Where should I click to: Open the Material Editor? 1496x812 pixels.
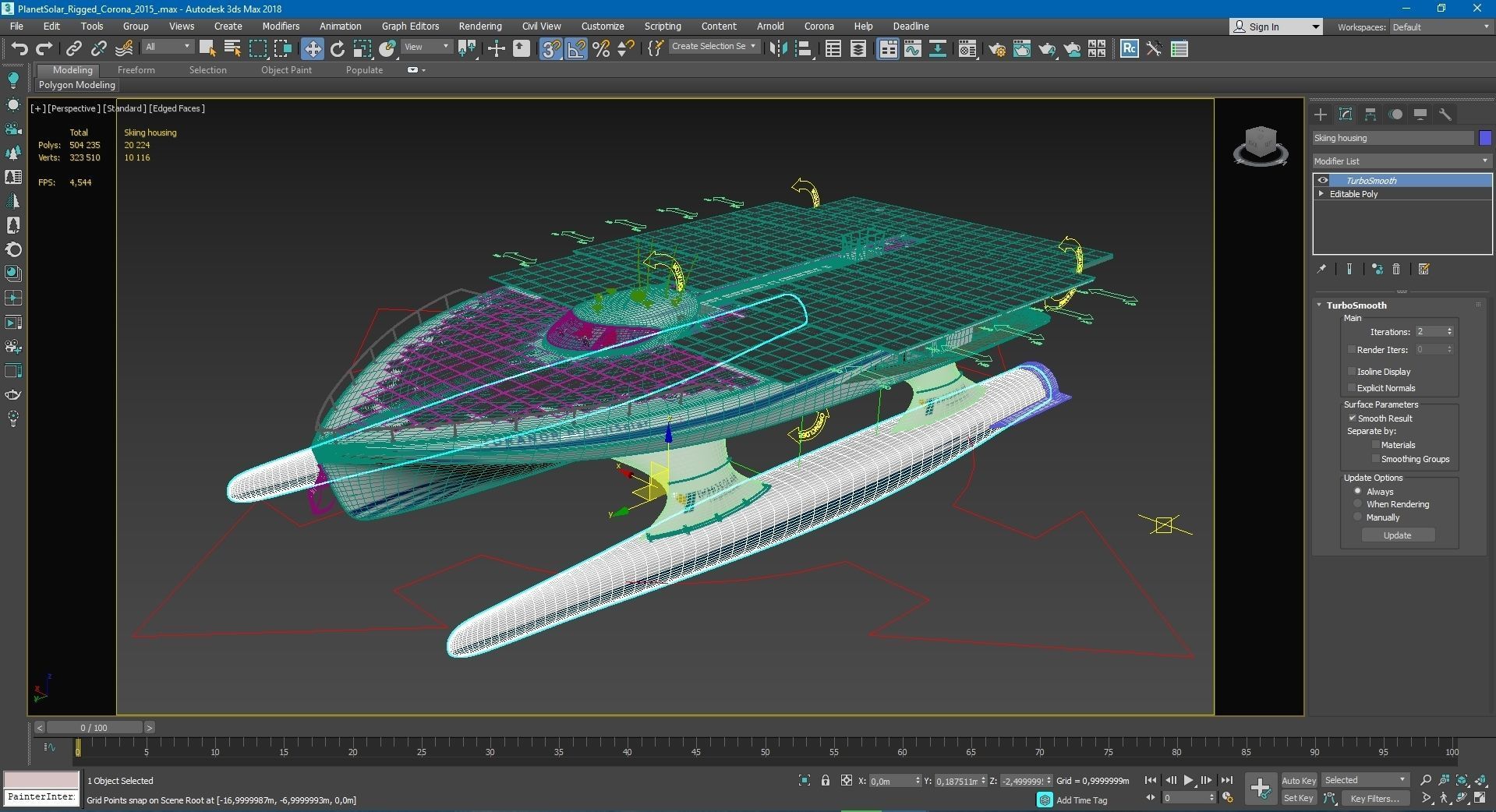(967, 49)
